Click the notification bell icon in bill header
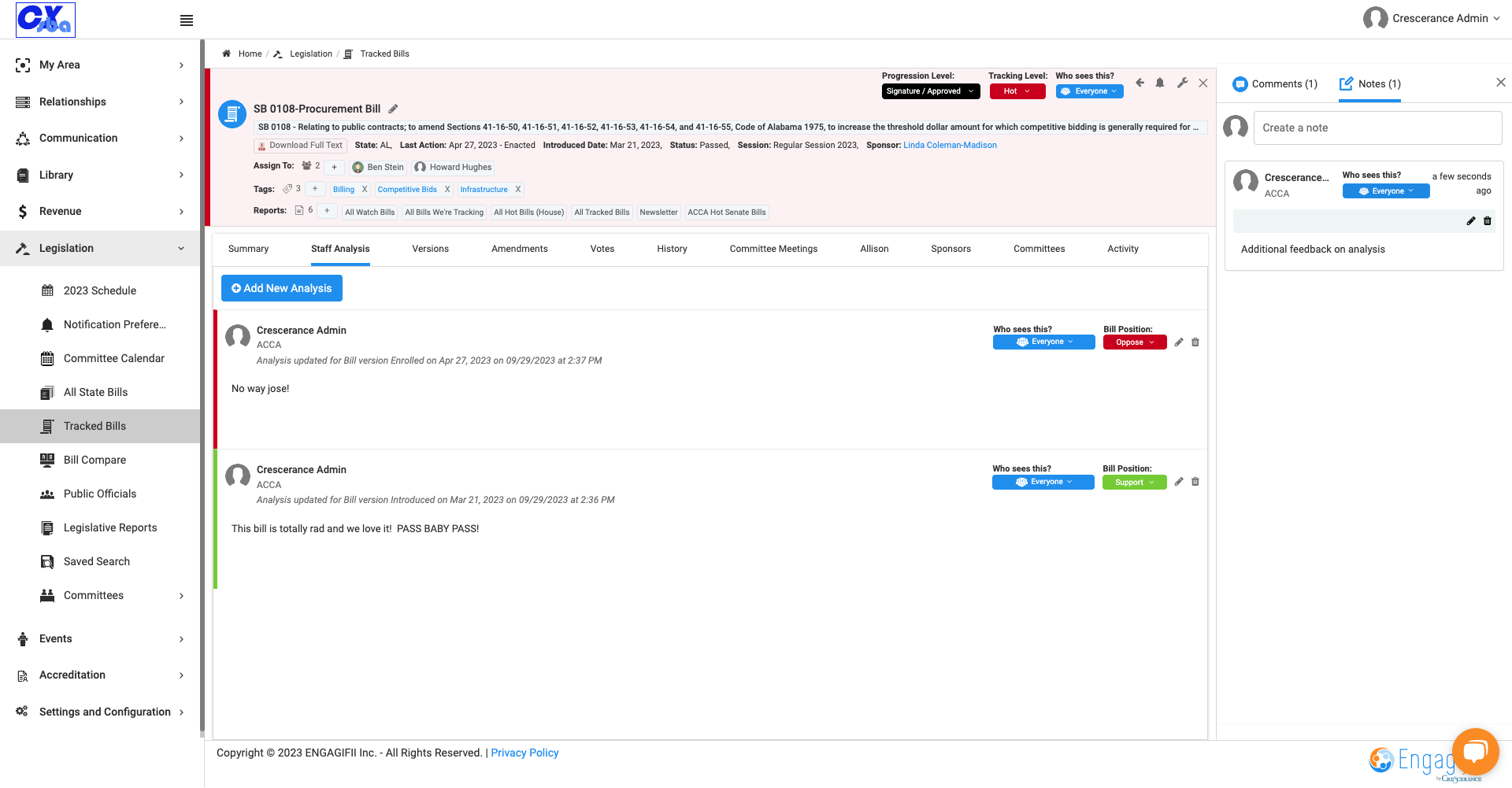The width and height of the screenshot is (1512, 788). (1160, 83)
